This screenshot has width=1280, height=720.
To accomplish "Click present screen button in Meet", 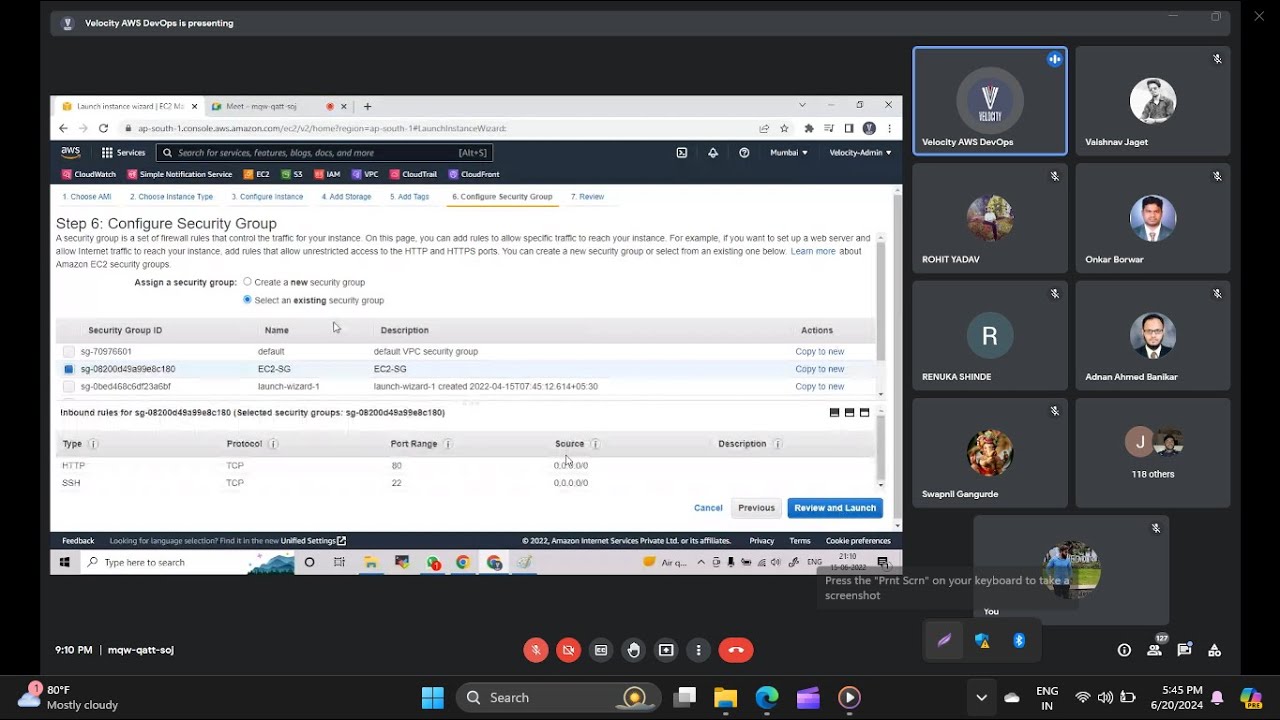I will pyautogui.click(x=666, y=650).
